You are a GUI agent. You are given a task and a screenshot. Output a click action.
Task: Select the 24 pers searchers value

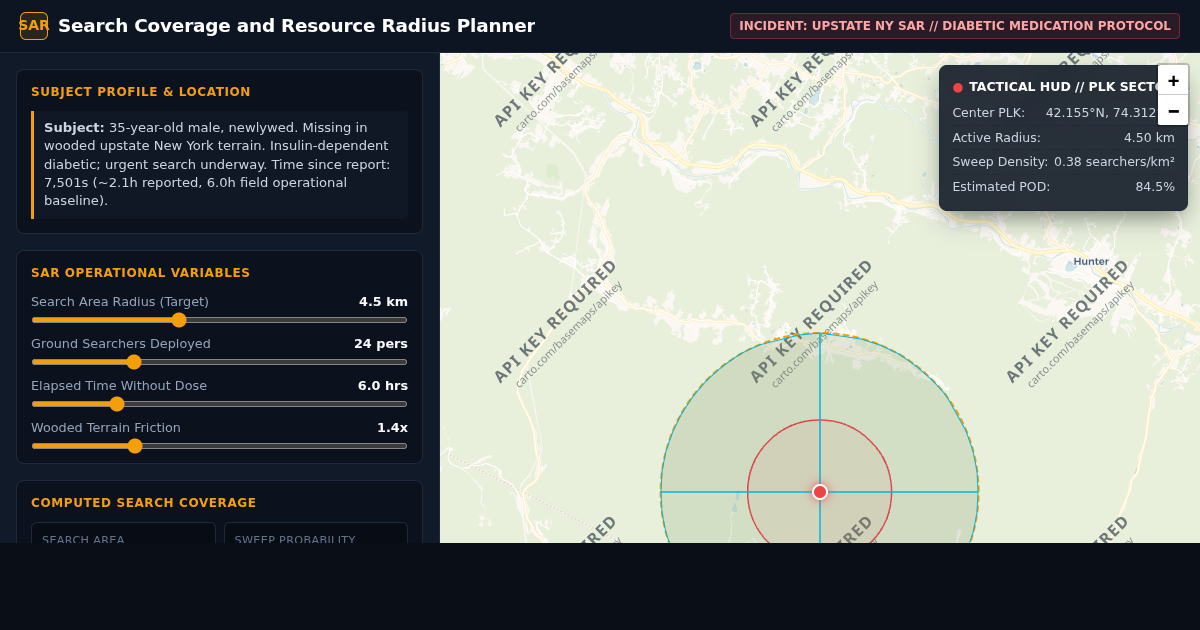pos(381,344)
